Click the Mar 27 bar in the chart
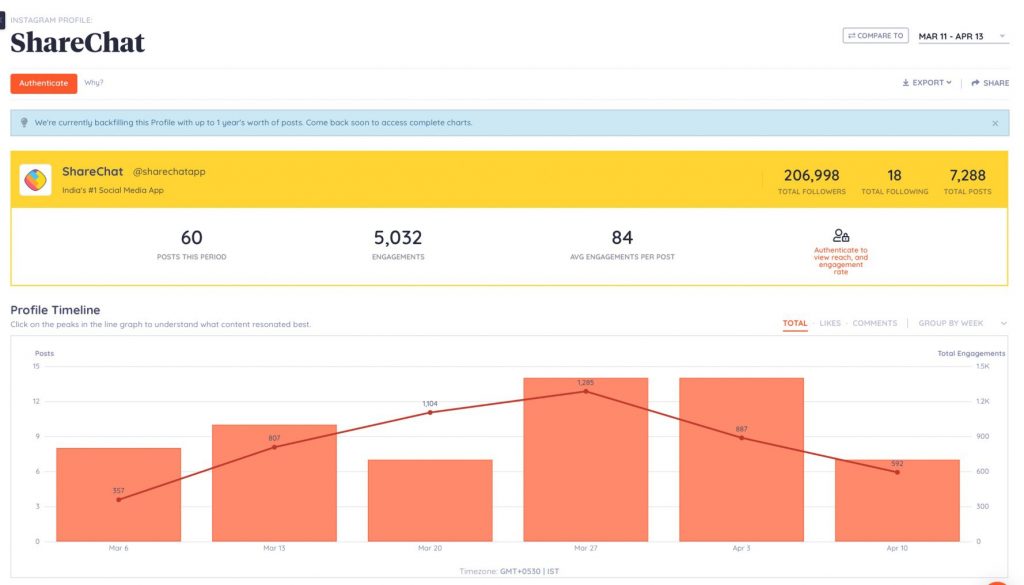Screen dimensions: 1024x585 pos(586,460)
